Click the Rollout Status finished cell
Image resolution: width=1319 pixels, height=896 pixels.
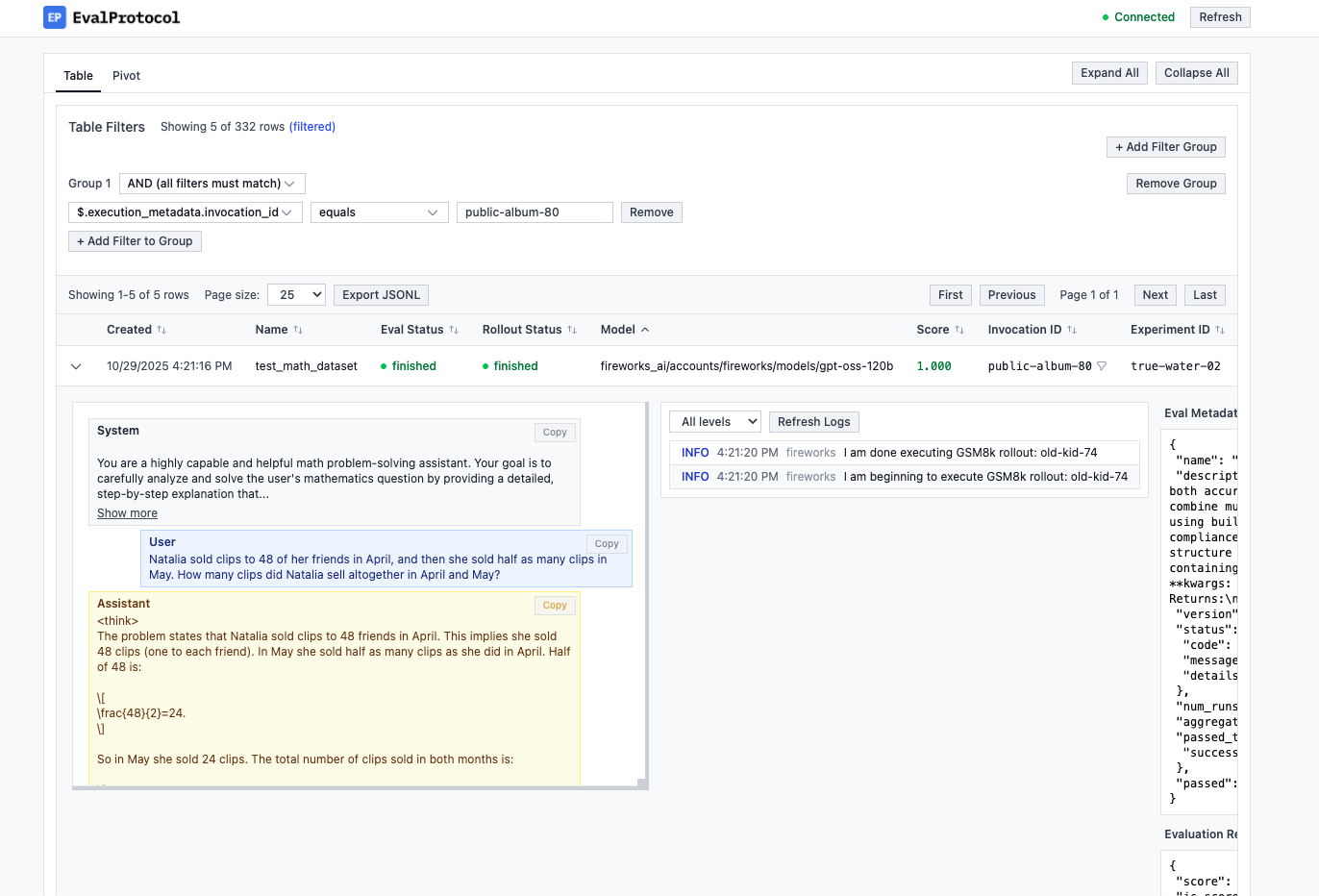click(510, 366)
